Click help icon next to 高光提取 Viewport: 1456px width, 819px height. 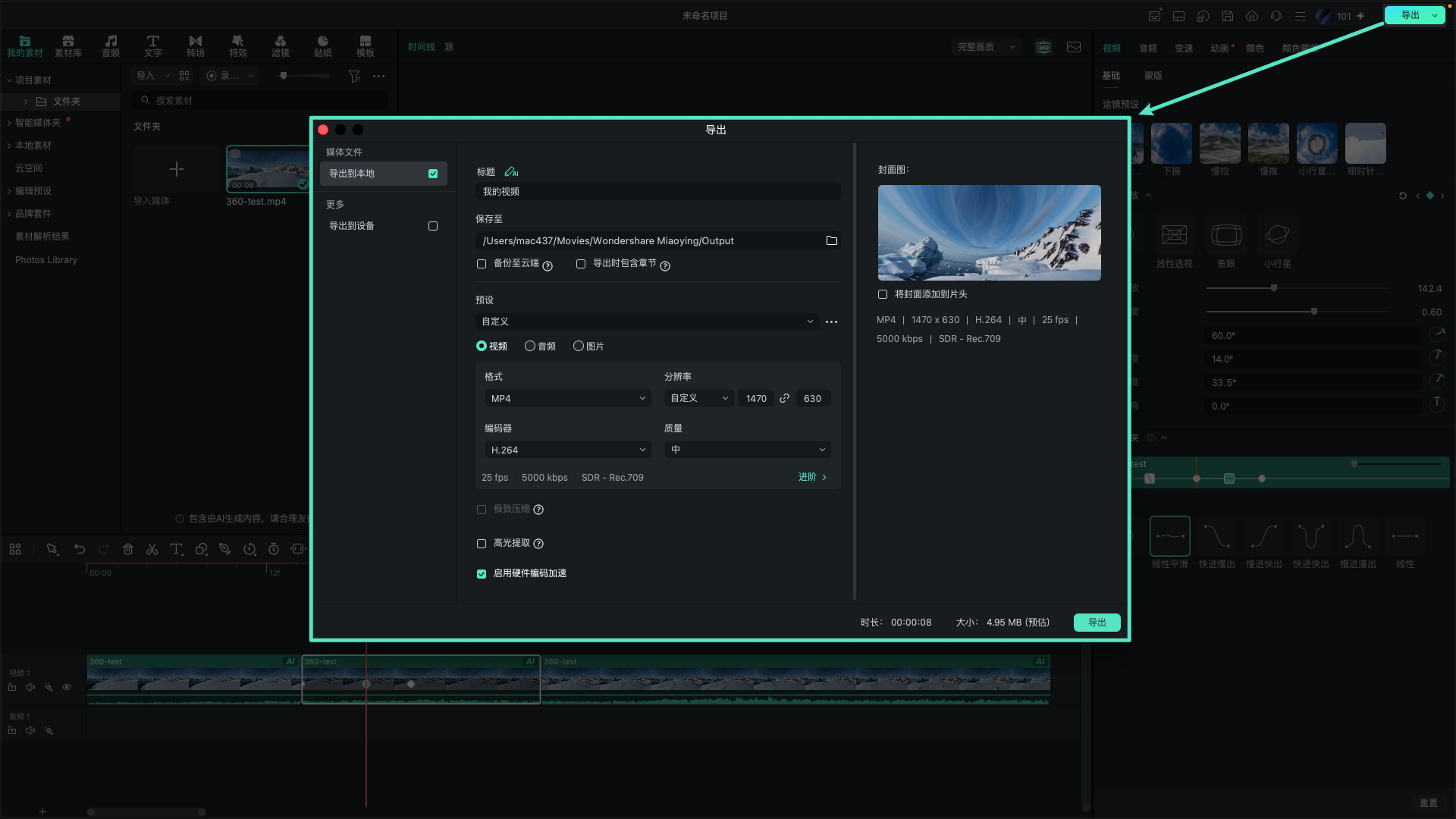538,544
